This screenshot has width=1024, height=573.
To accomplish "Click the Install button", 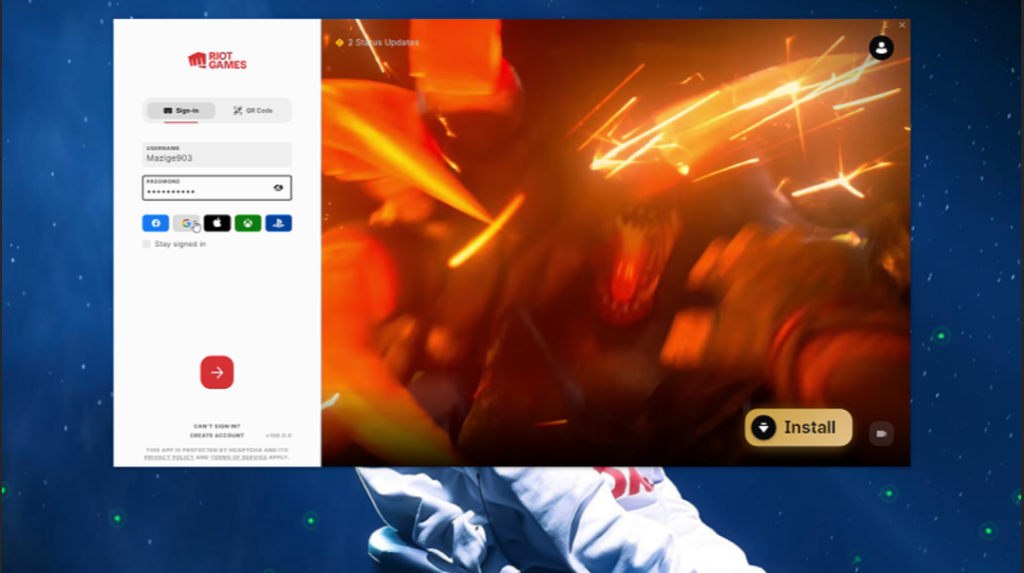I will 798,427.
